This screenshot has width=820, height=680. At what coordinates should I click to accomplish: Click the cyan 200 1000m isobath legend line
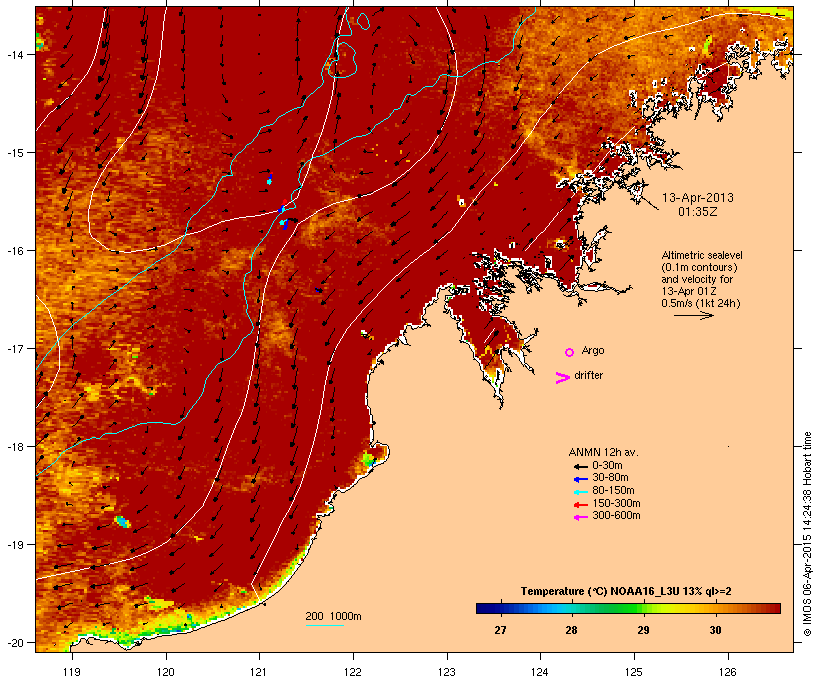324,625
